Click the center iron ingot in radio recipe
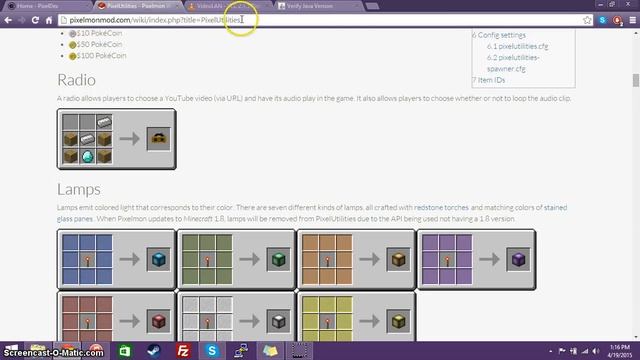Screen dimensions: 640x360 pos(87,139)
